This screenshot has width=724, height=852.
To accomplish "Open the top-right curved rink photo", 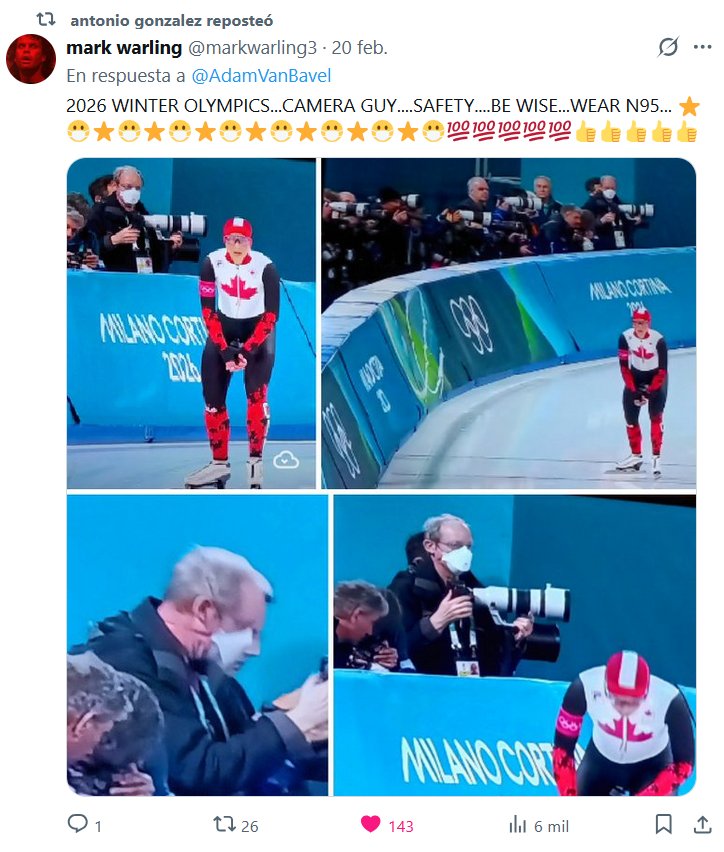I will tap(509, 323).
